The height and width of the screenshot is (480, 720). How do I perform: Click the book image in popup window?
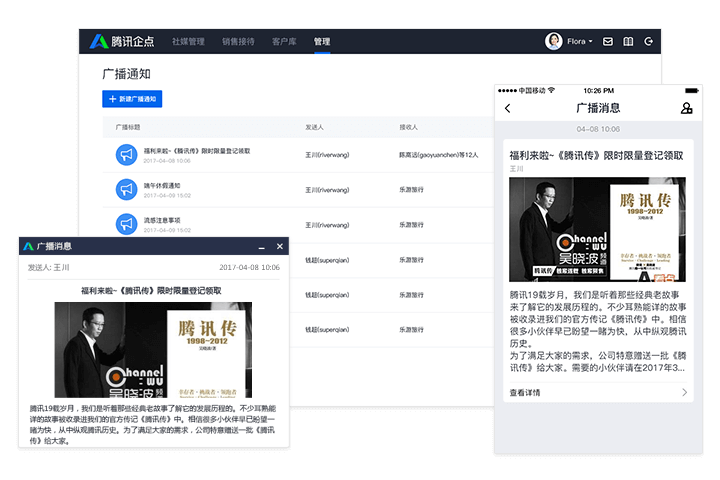coord(153,350)
